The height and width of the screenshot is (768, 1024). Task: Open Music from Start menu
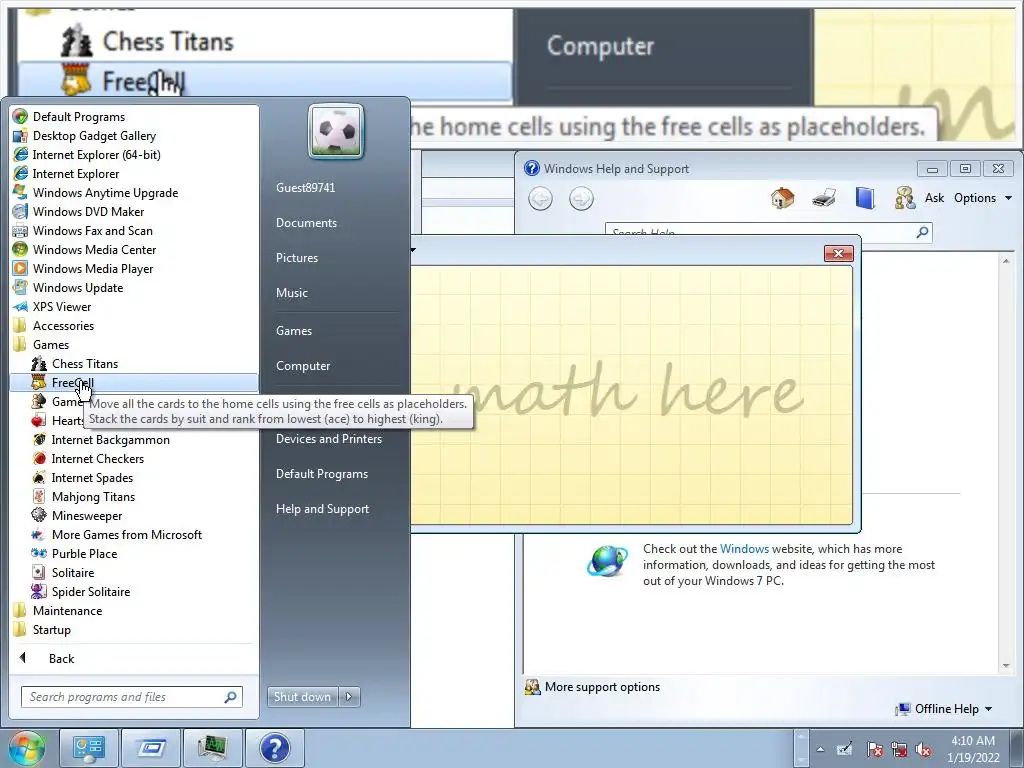coord(291,293)
